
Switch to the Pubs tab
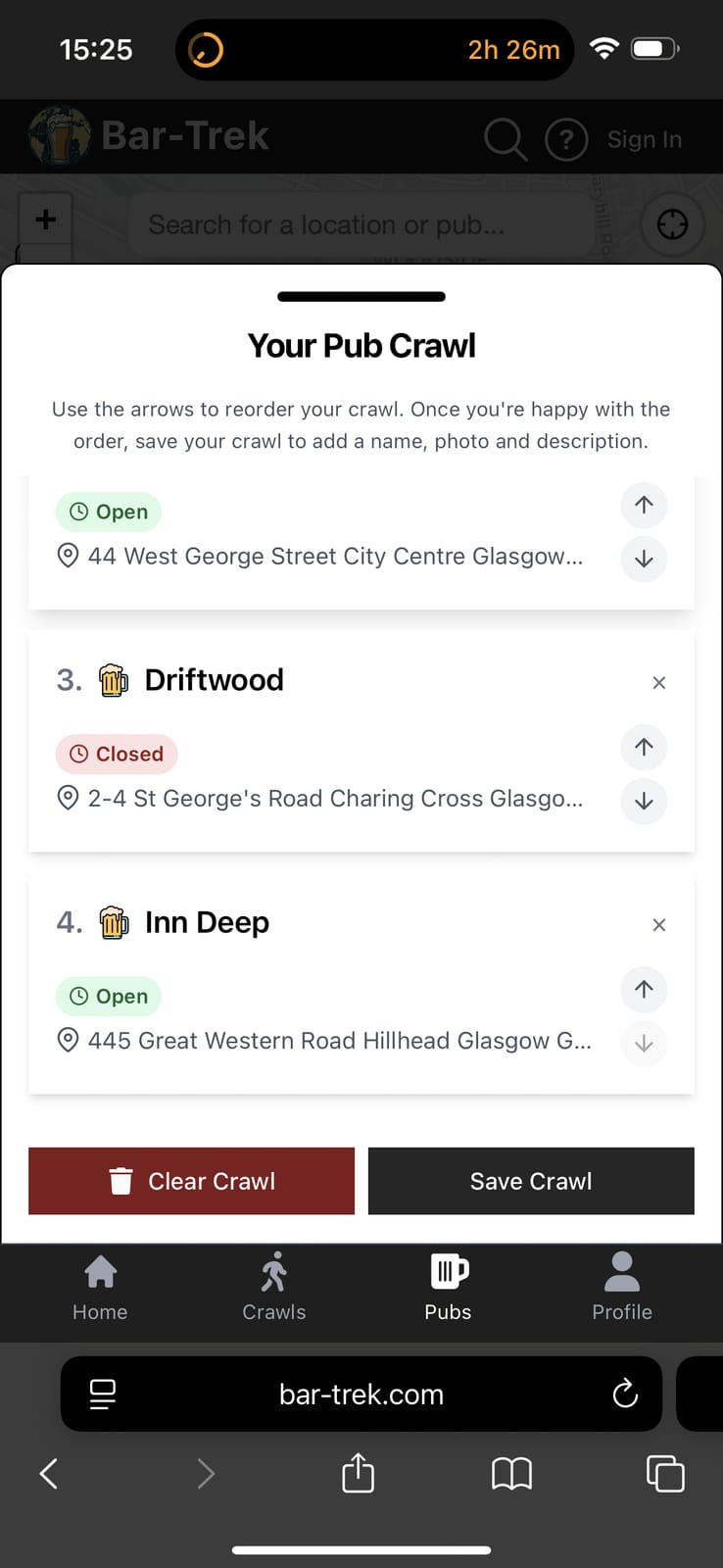point(448,1289)
